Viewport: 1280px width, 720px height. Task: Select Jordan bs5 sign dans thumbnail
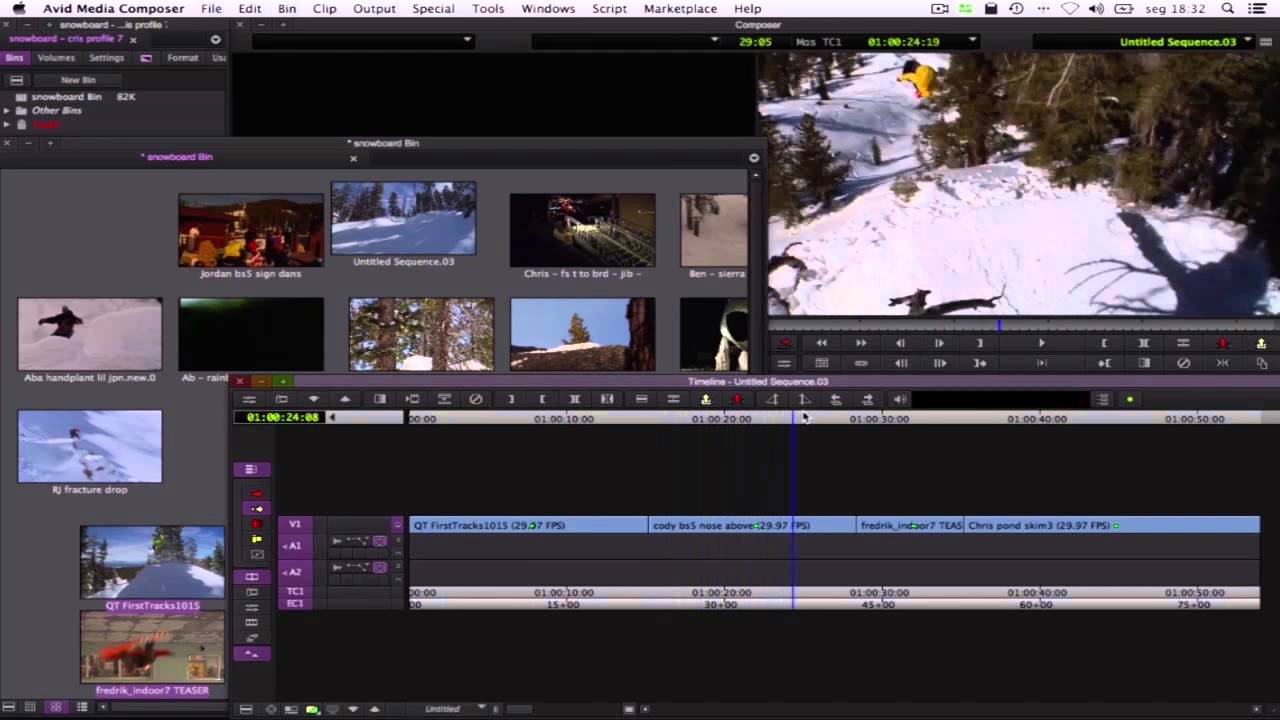coord(251,231)
